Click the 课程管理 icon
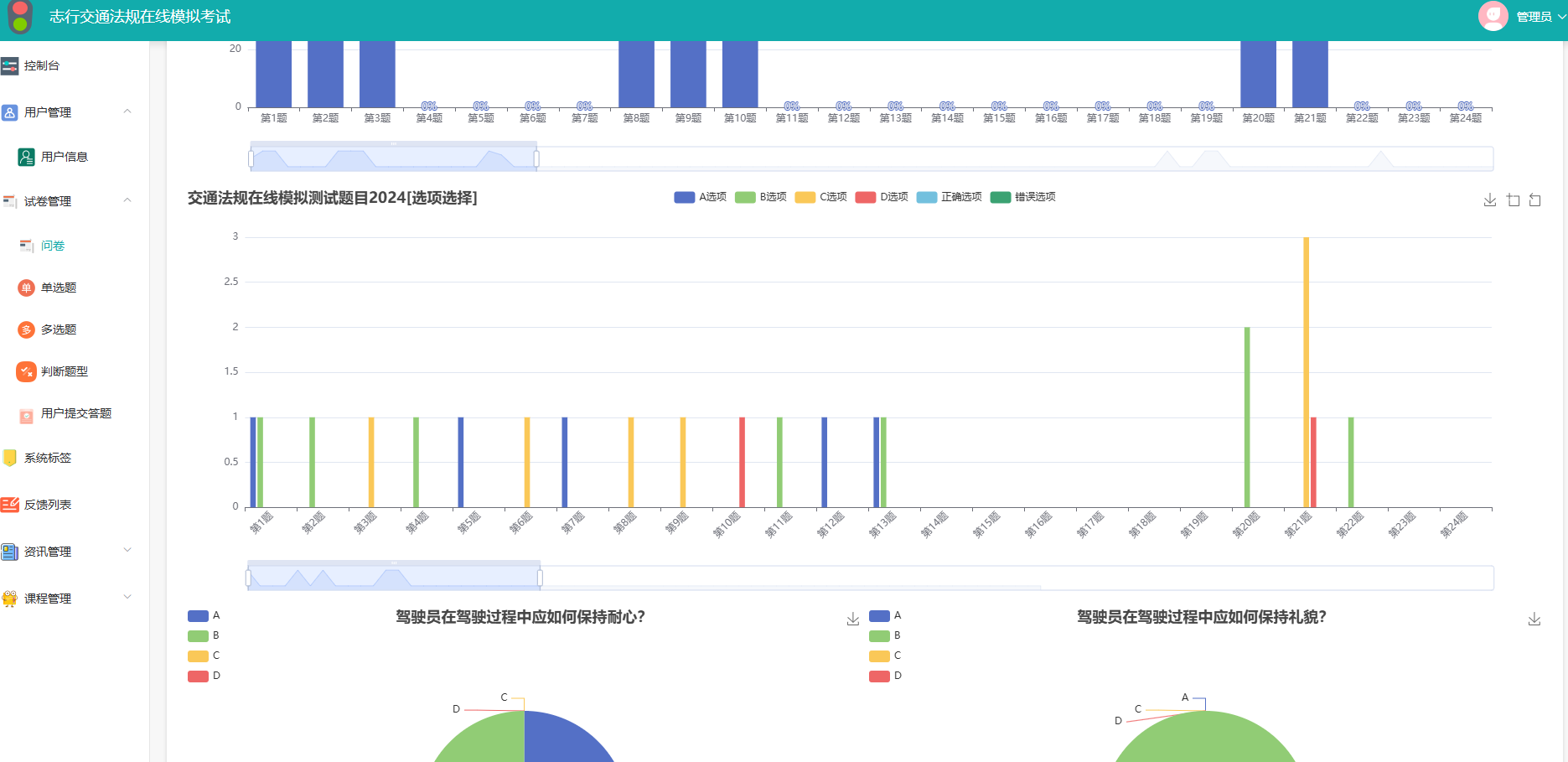This screenshot has width=1568, height=762. point(10,599)
